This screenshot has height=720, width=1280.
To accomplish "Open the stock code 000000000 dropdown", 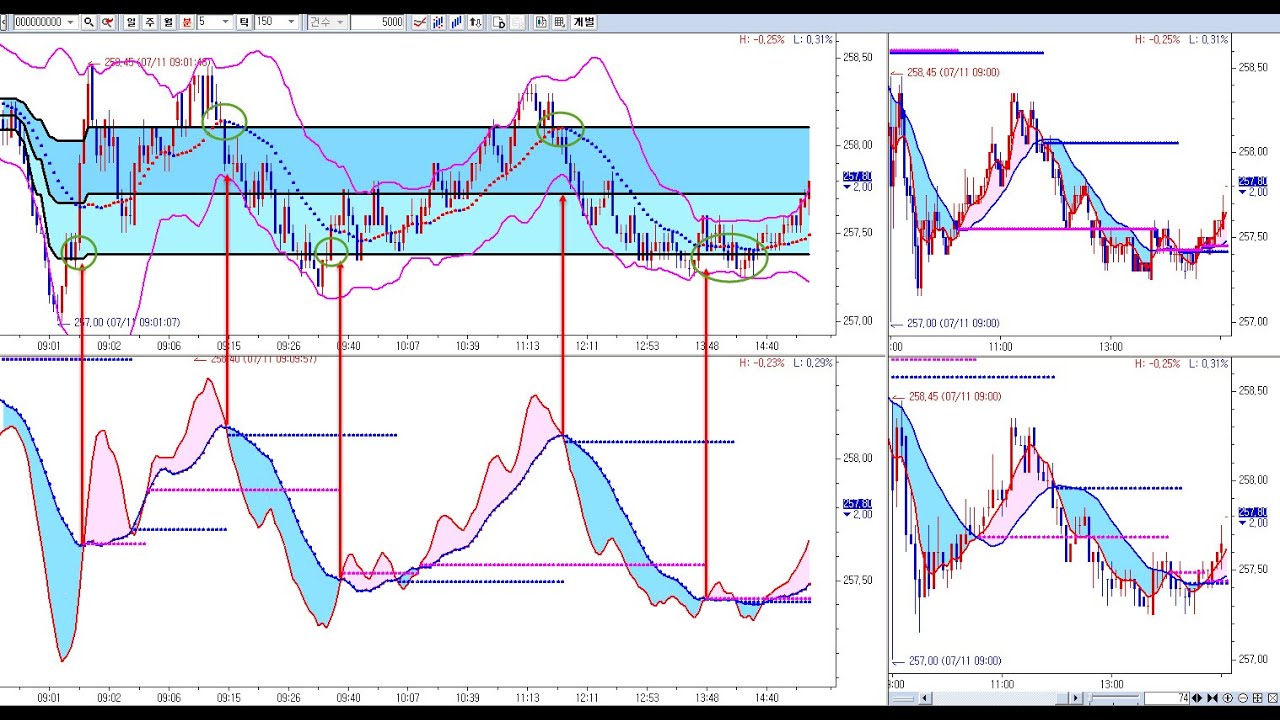I will (70, 22).
